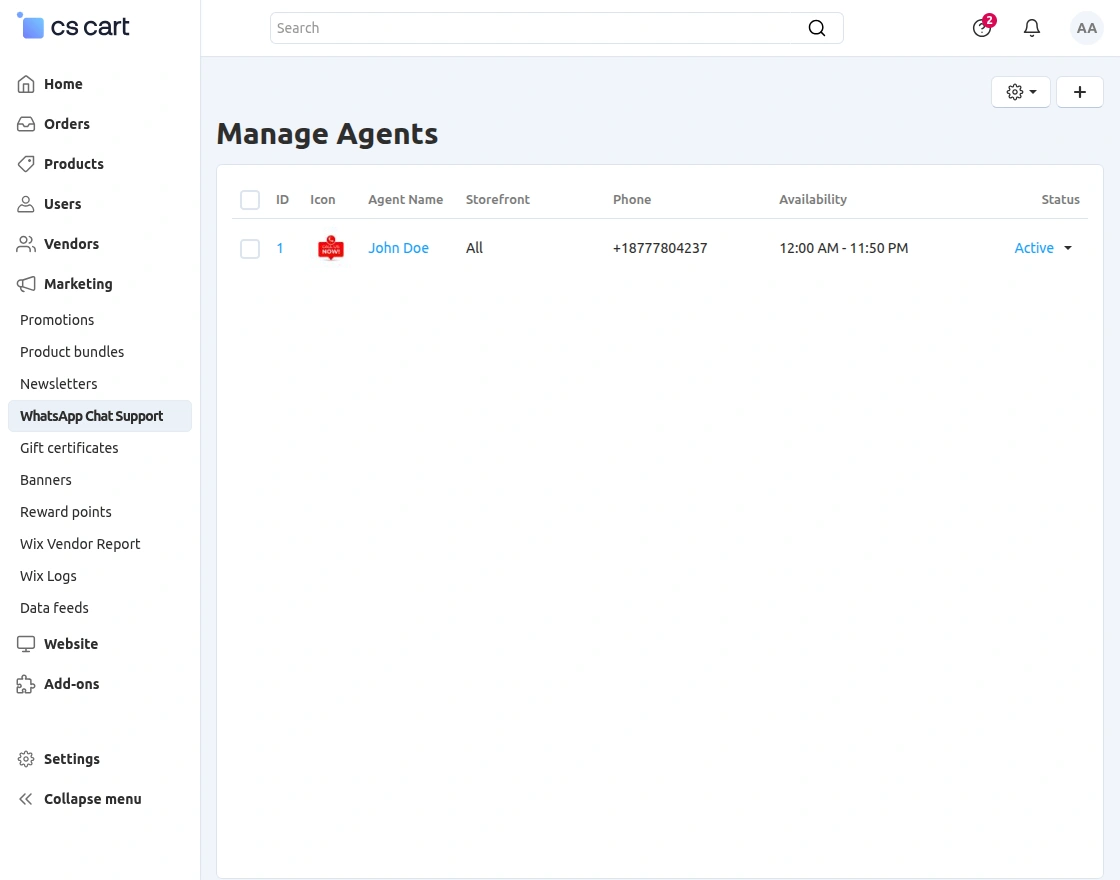Click the Icon column header
Image resolution: width=1120 pixels, height=880 pixels.
click(322, 199)
